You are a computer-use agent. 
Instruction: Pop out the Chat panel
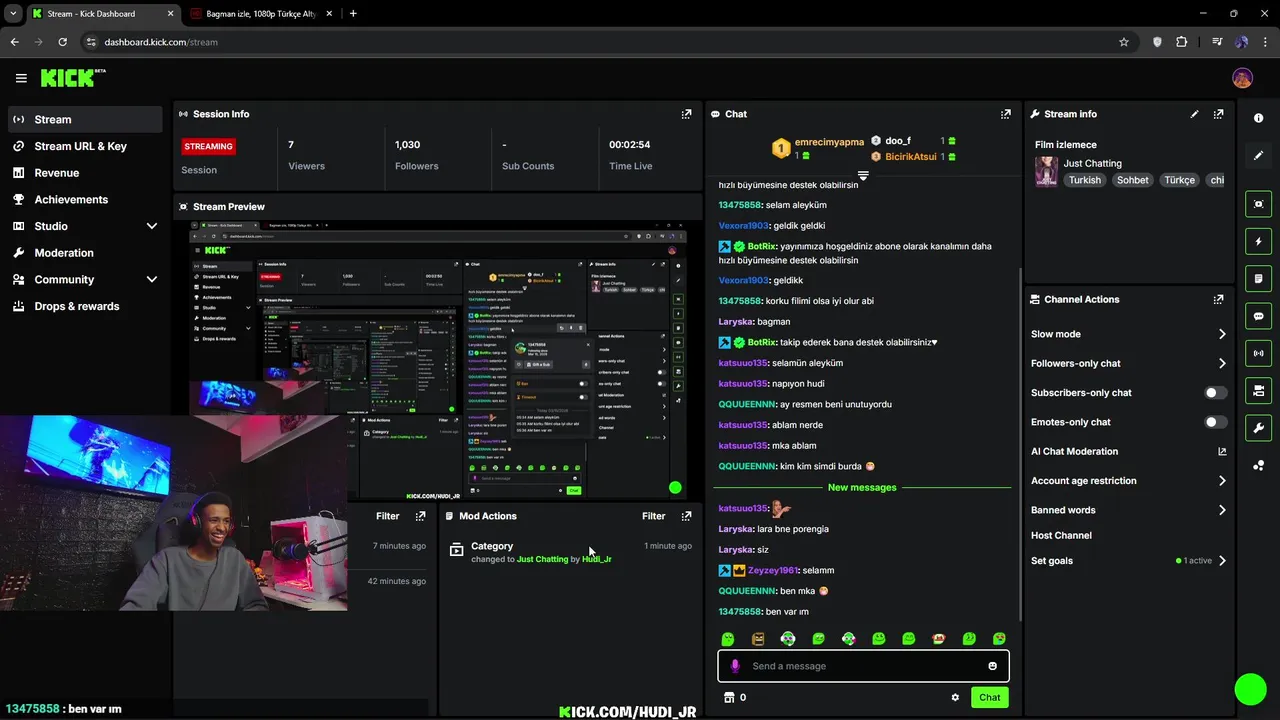coord(1006,114)
